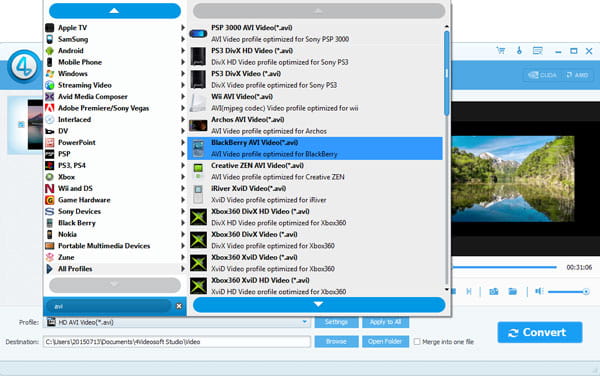Open Portable Multimedia Devices category
This screenshot has width=600, height=376.
[115, 246]
